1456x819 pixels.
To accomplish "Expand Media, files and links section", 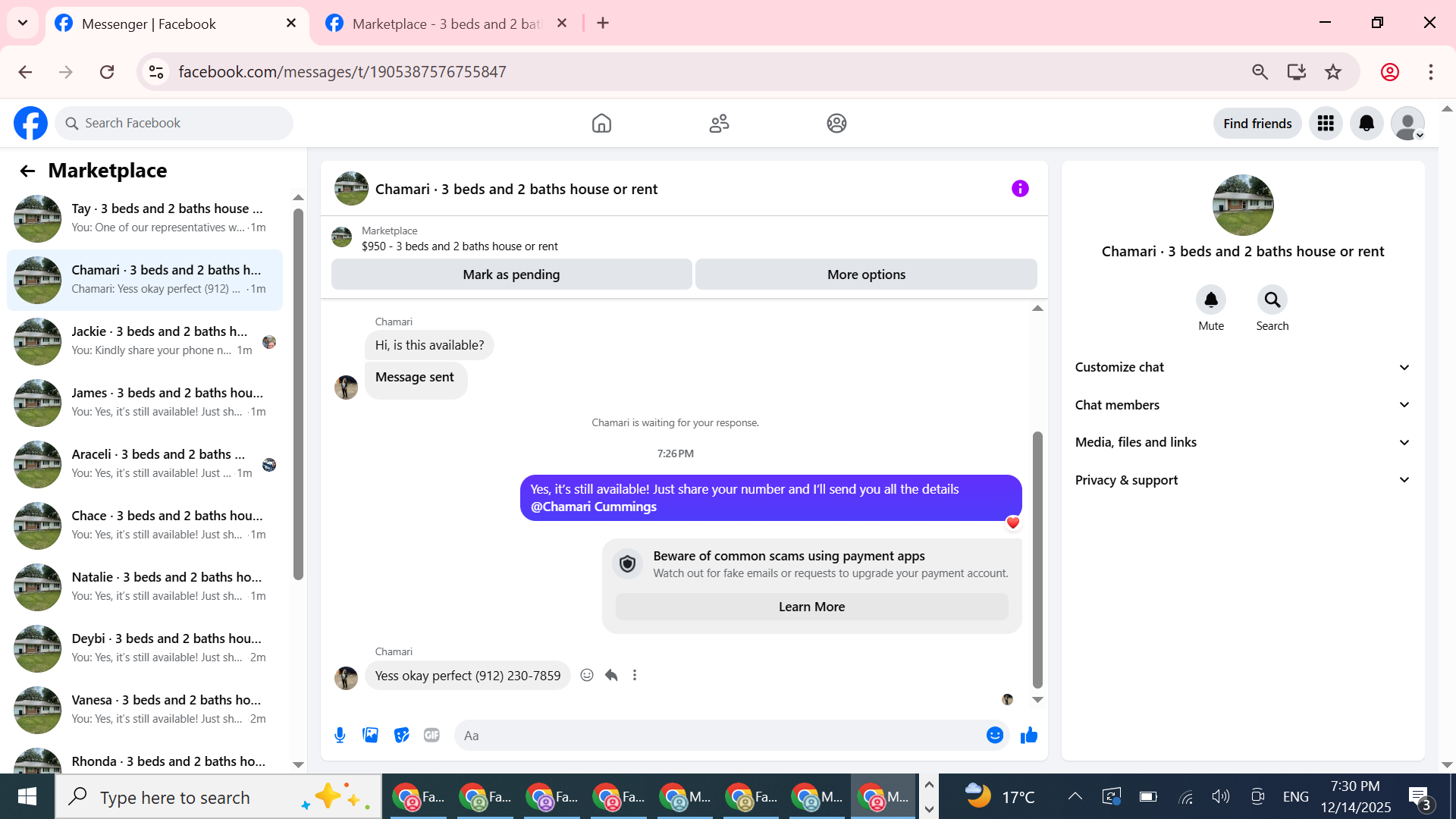I will pyautogui.click(x=1242, y=442).
